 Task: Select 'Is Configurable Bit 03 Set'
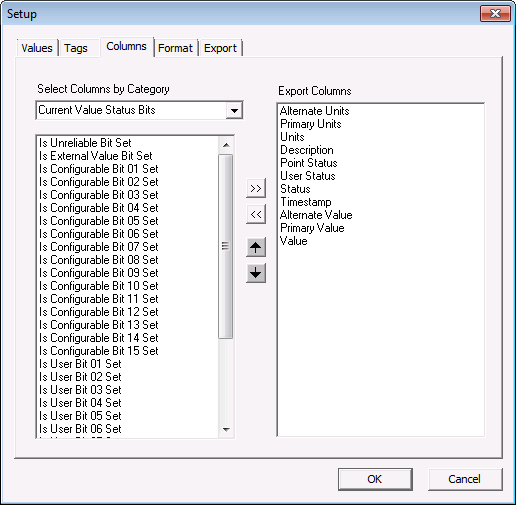[98, 195]
